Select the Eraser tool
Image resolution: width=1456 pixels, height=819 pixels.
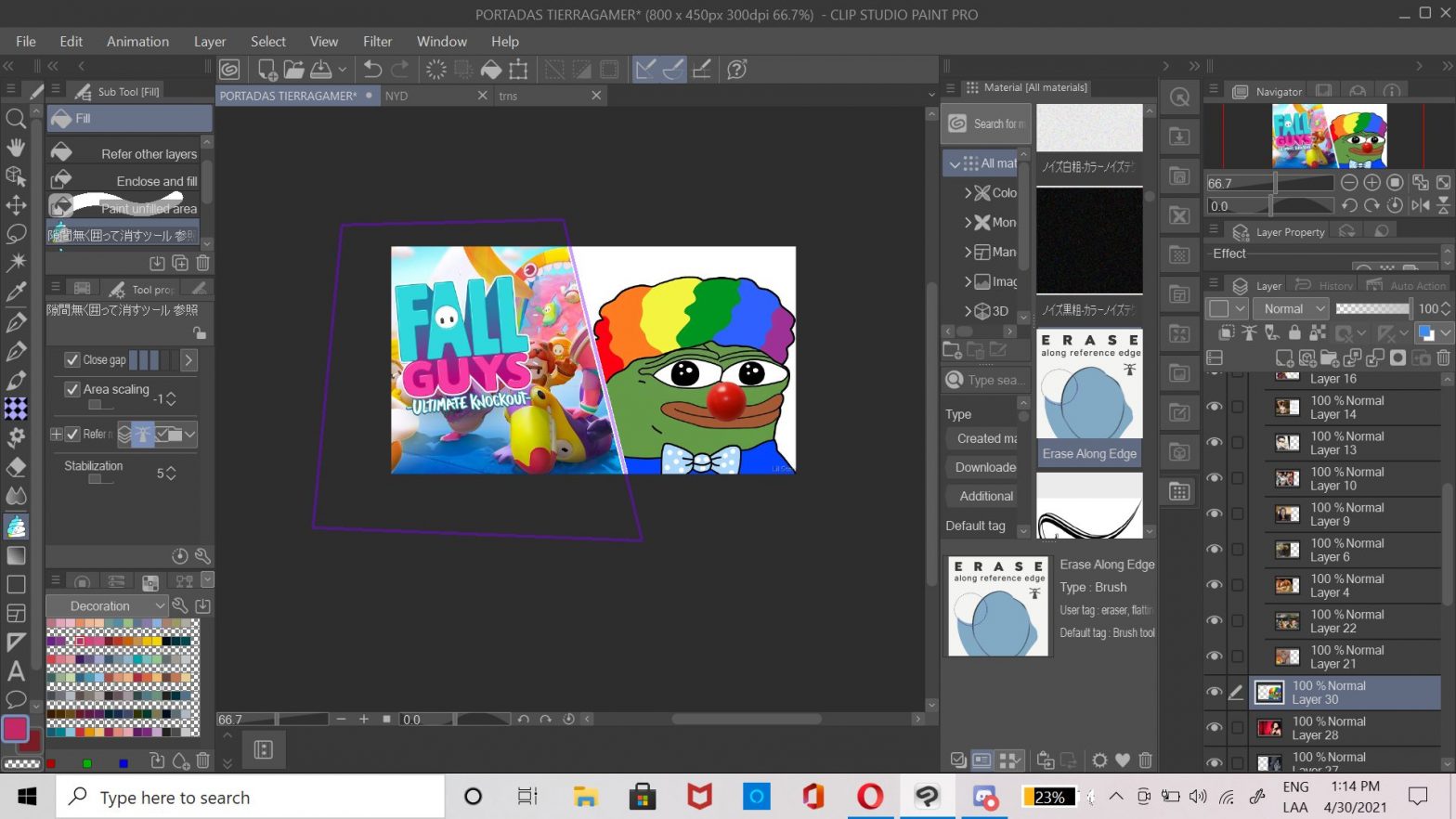click(x=16, y=467)
